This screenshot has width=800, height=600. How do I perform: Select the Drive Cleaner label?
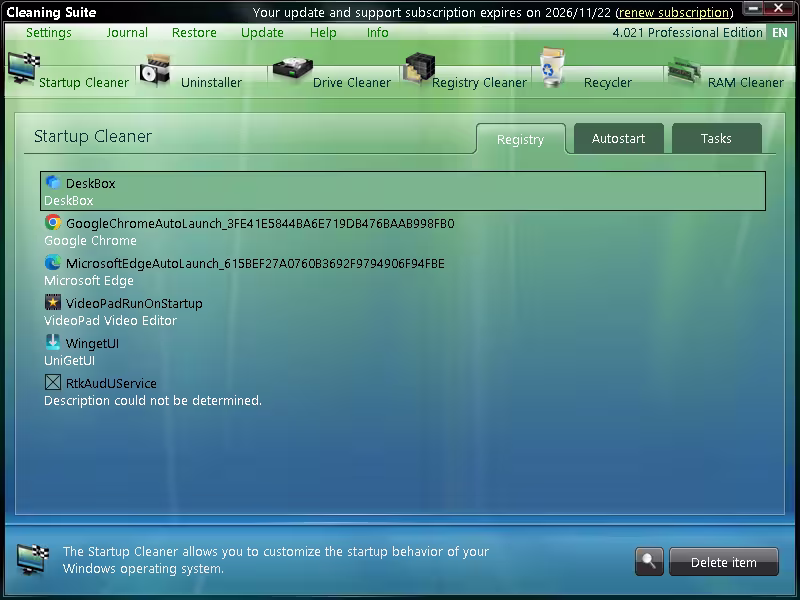[x=352, y=82]
